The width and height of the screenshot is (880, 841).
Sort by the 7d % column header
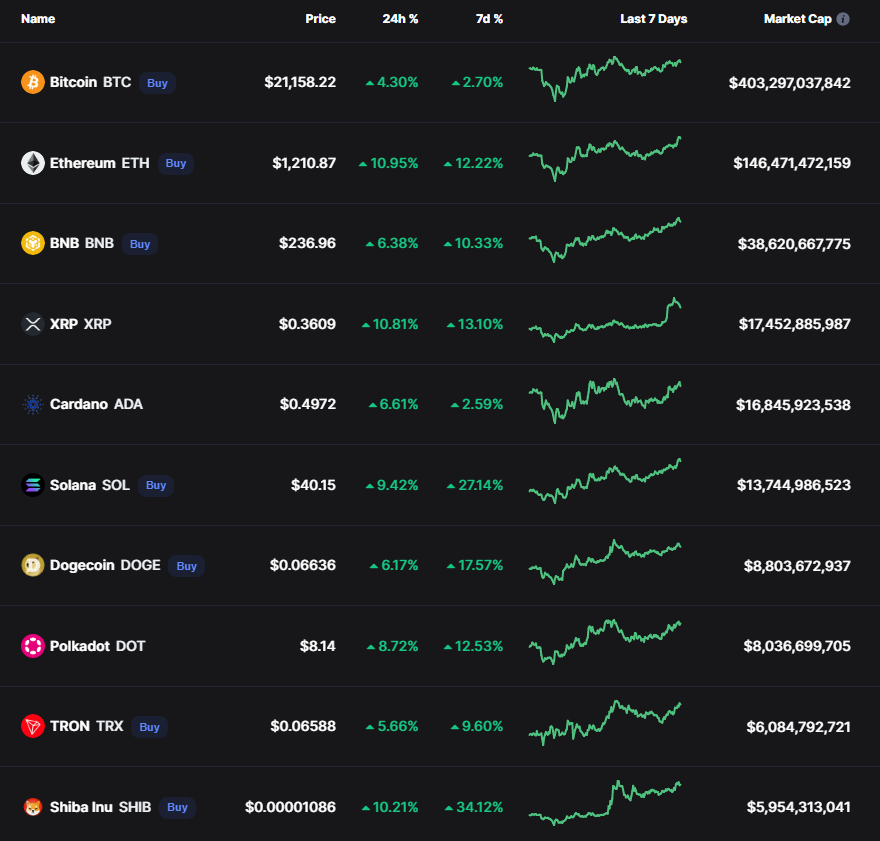click(489, 19)
